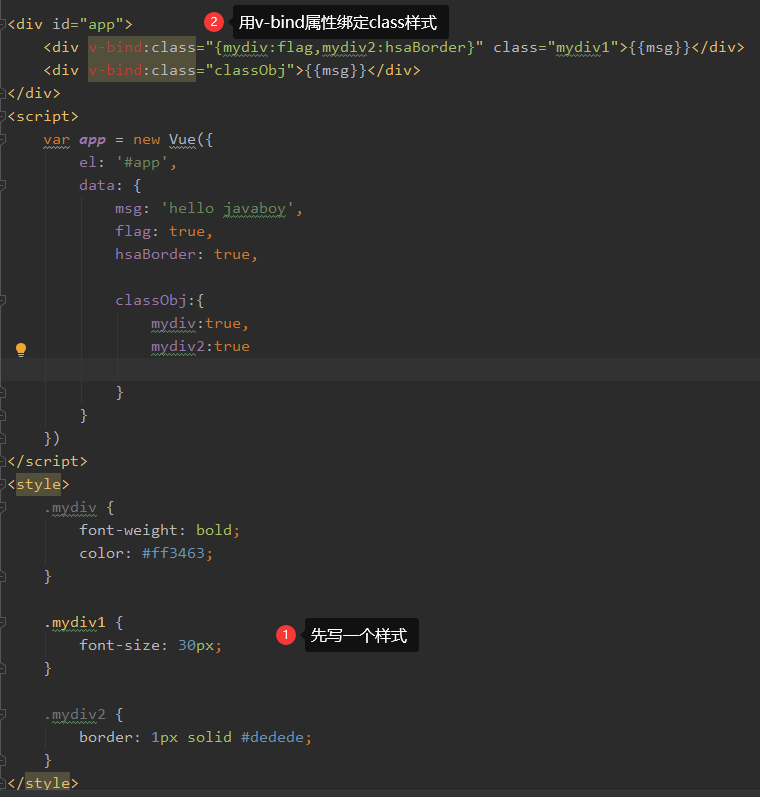Collapse the fold marker beside <script> tag
The image size is (760, 797).
tap(2, 116)
